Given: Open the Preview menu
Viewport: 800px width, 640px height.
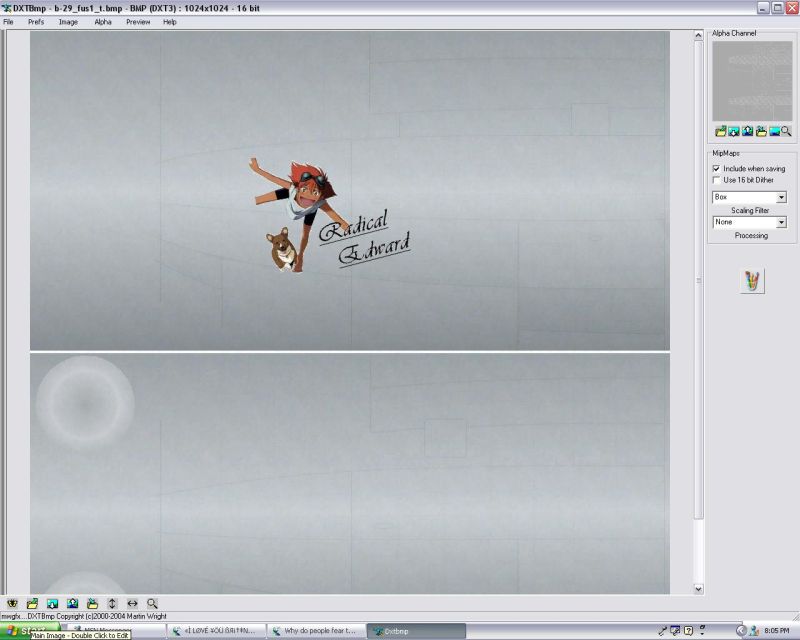Looking at the screenshot, I should click(x=138, y=21).
